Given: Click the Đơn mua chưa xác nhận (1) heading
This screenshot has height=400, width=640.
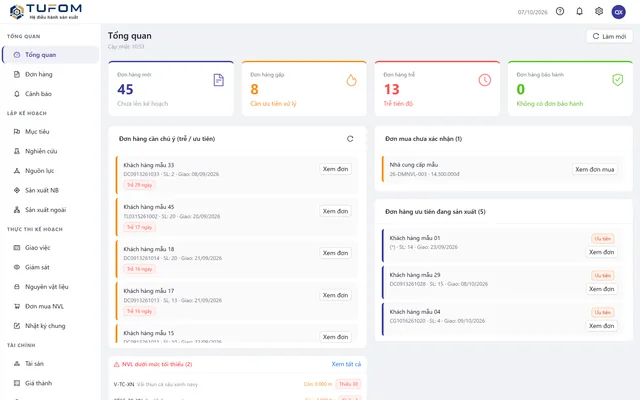Looking at the screenshot, I should coord(424,139).
